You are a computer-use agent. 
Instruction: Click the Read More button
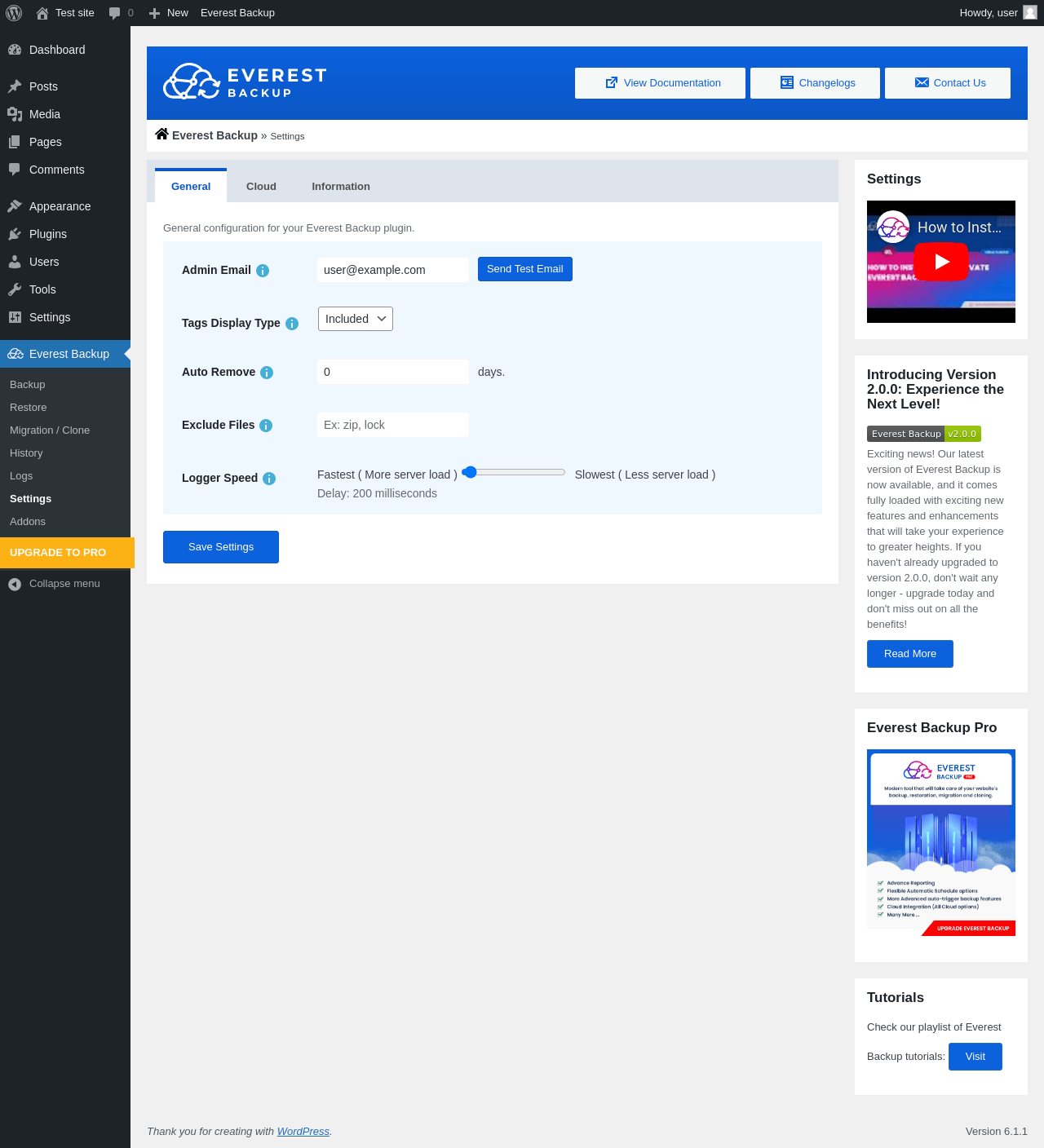click(910, 654)
